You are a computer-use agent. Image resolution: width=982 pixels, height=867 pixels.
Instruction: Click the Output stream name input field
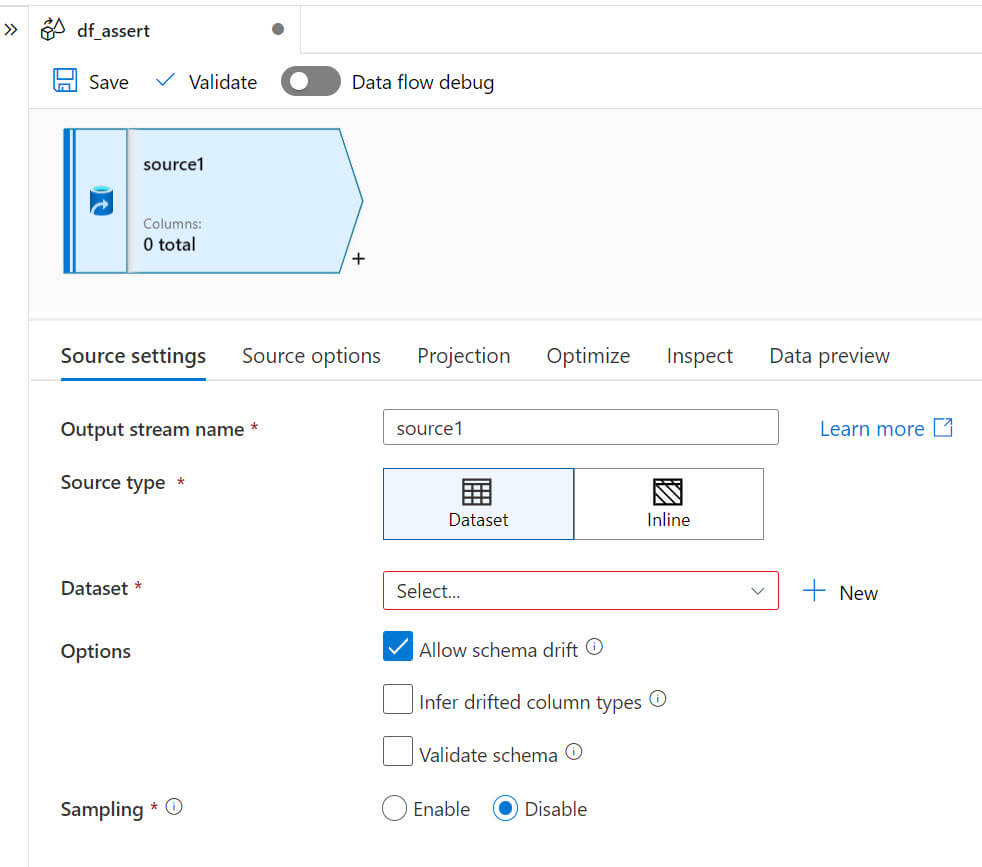click(x=580, y=428)
